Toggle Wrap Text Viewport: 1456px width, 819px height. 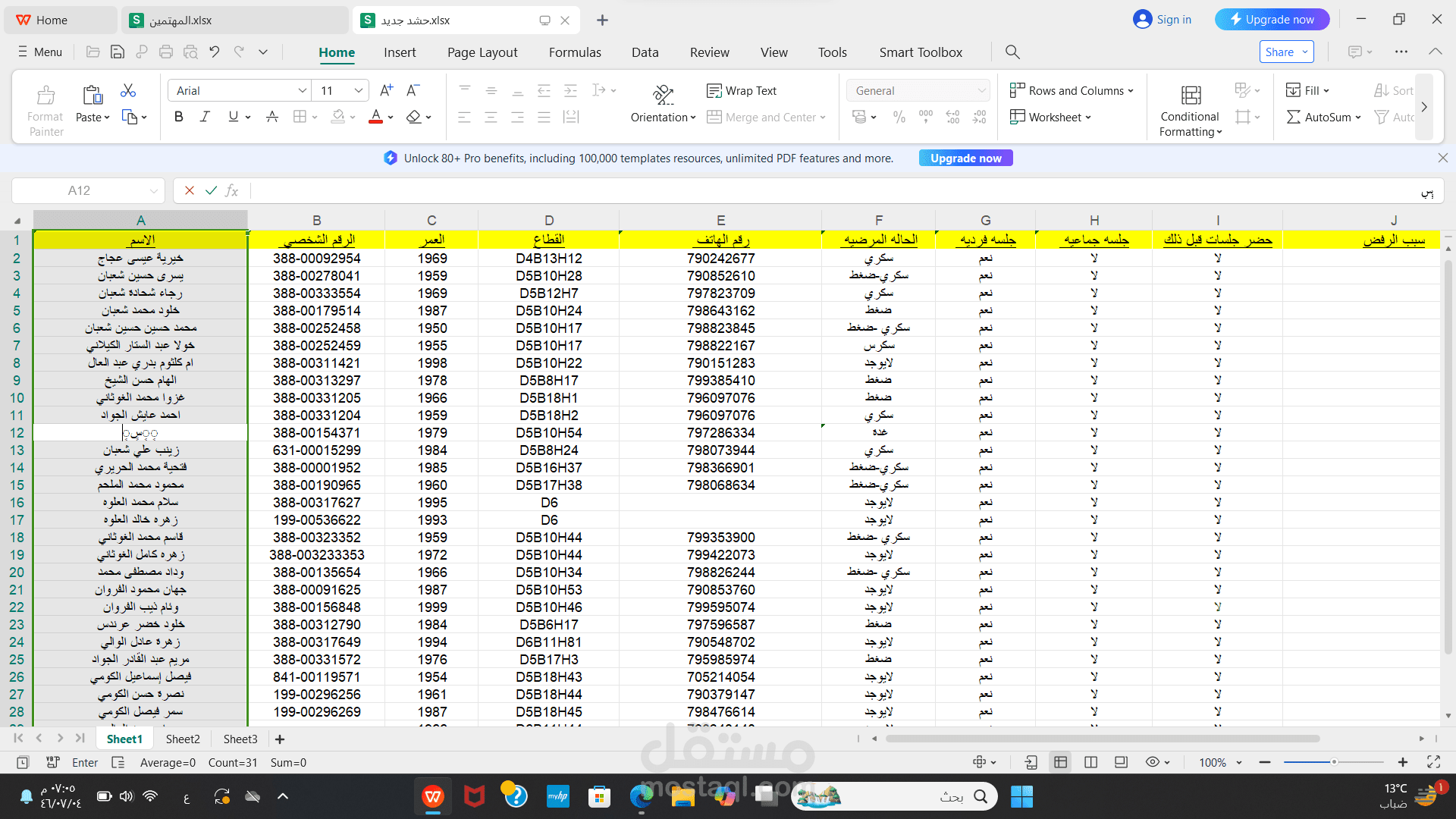click(742, 90)
